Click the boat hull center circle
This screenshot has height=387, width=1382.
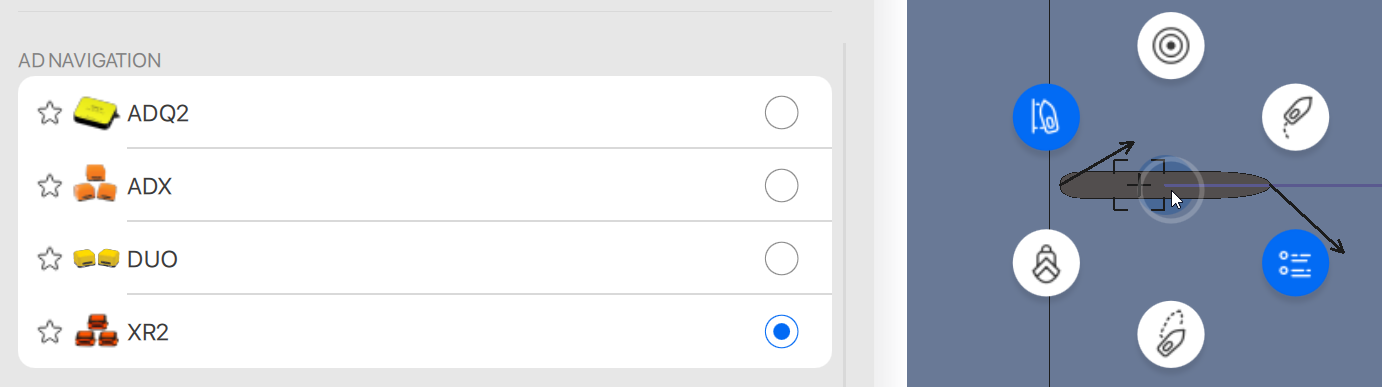[x=1169, y=190]
